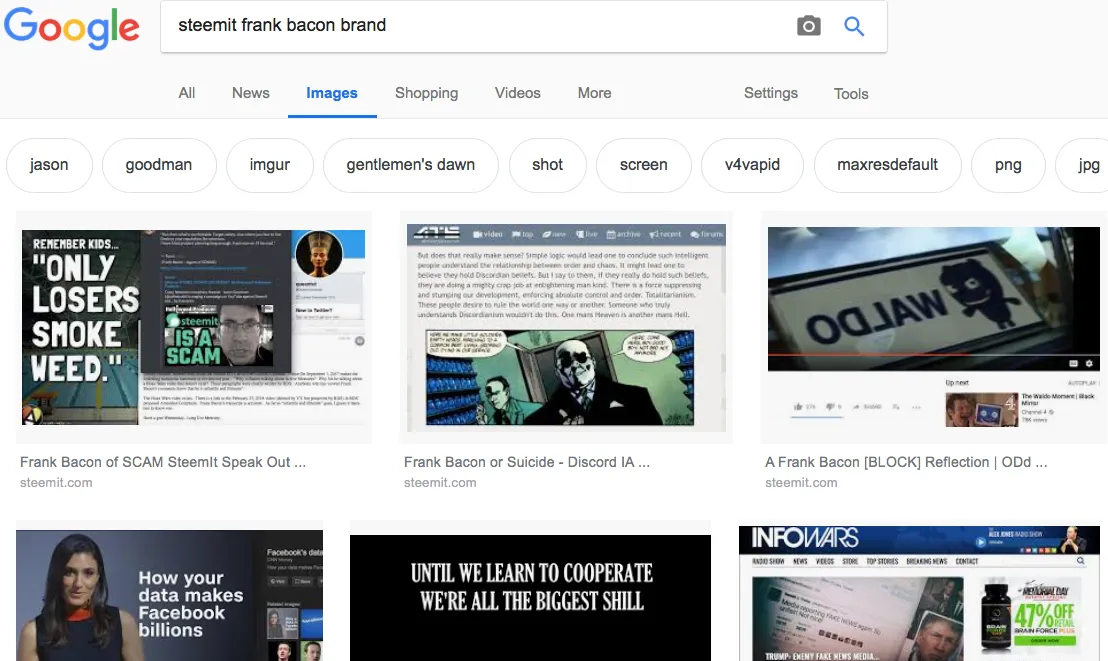Select the shot filter chip

coord(547,165)
